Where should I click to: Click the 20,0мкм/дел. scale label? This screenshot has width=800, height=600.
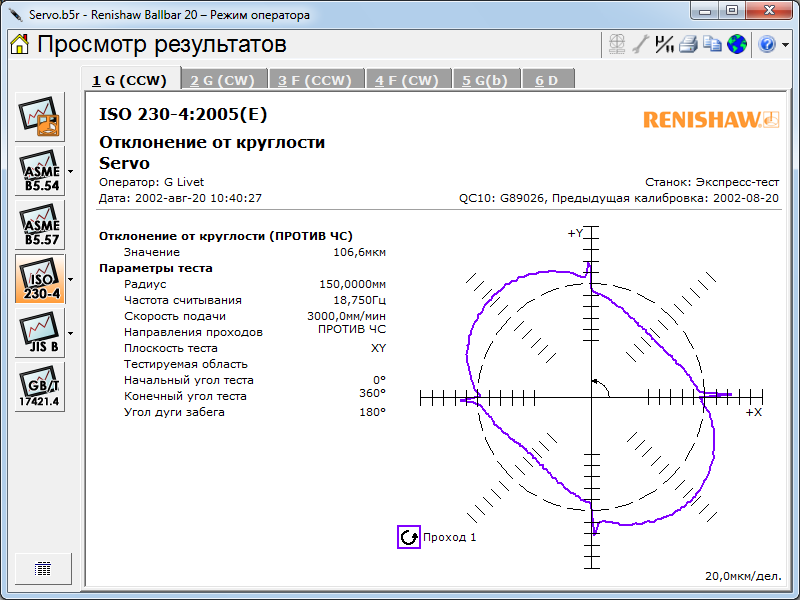743,576
